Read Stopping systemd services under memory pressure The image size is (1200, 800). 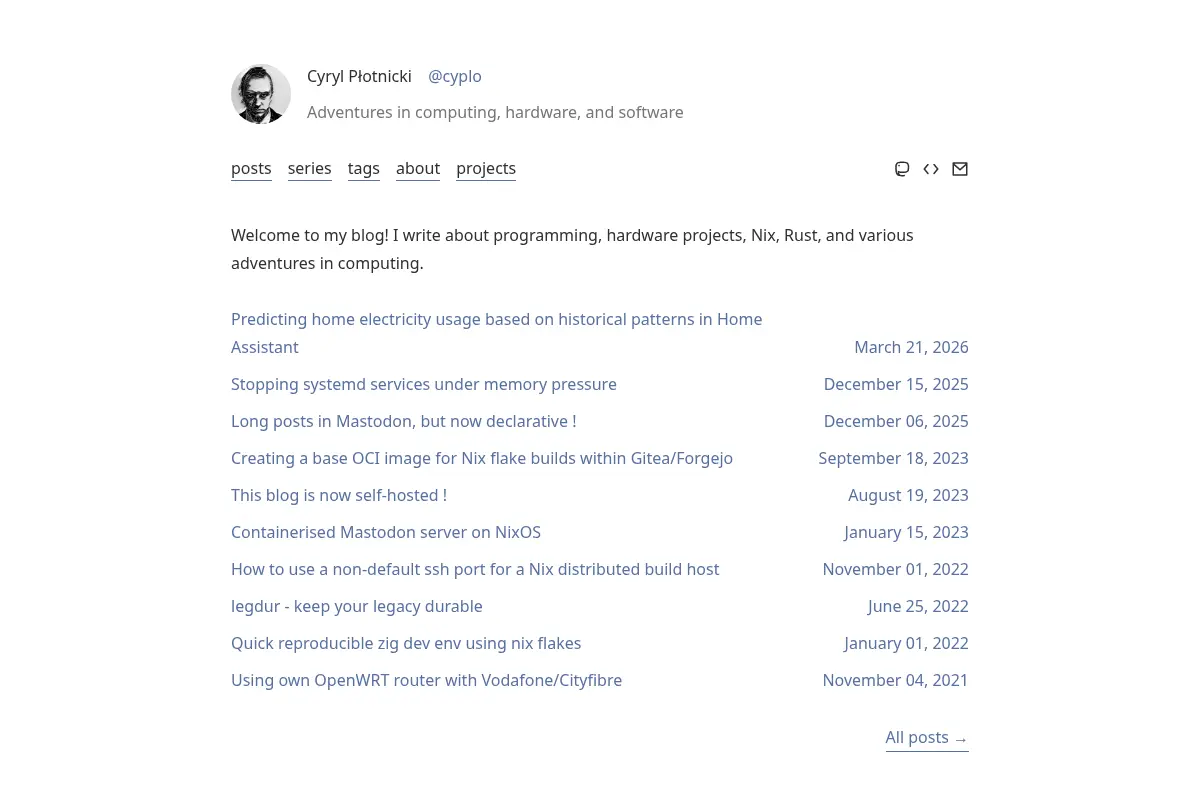pos(424,384)
